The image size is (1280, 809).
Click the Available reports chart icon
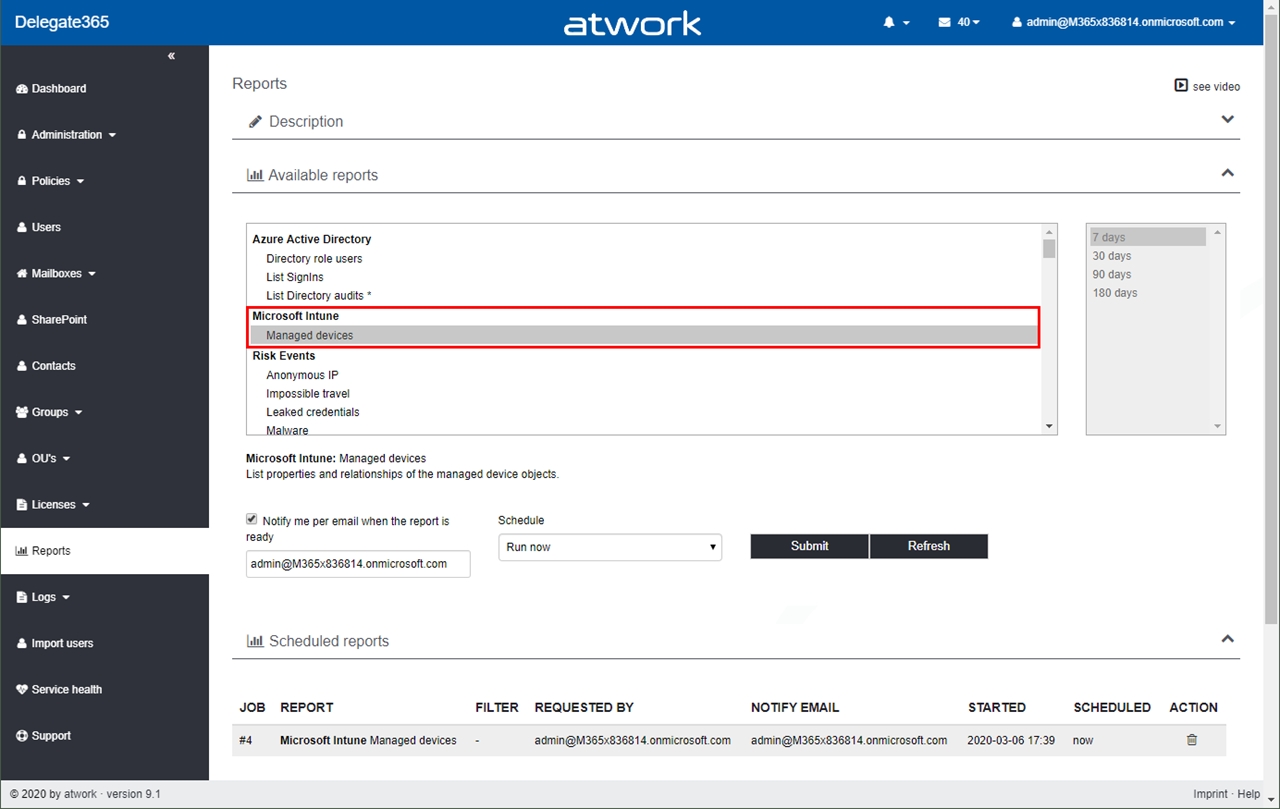click(x=255, y=175)
